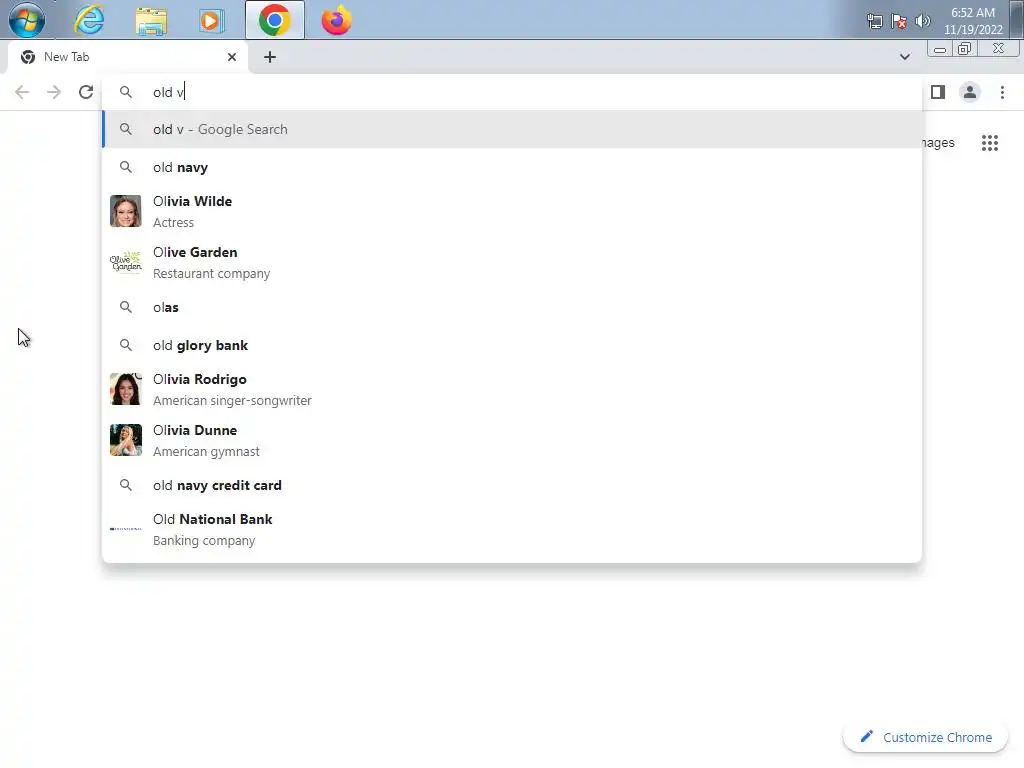This screenshot has width=1024, height=768.
Task: Launch Windows Media Player from taskbar
Action: (x=211, y=21)
